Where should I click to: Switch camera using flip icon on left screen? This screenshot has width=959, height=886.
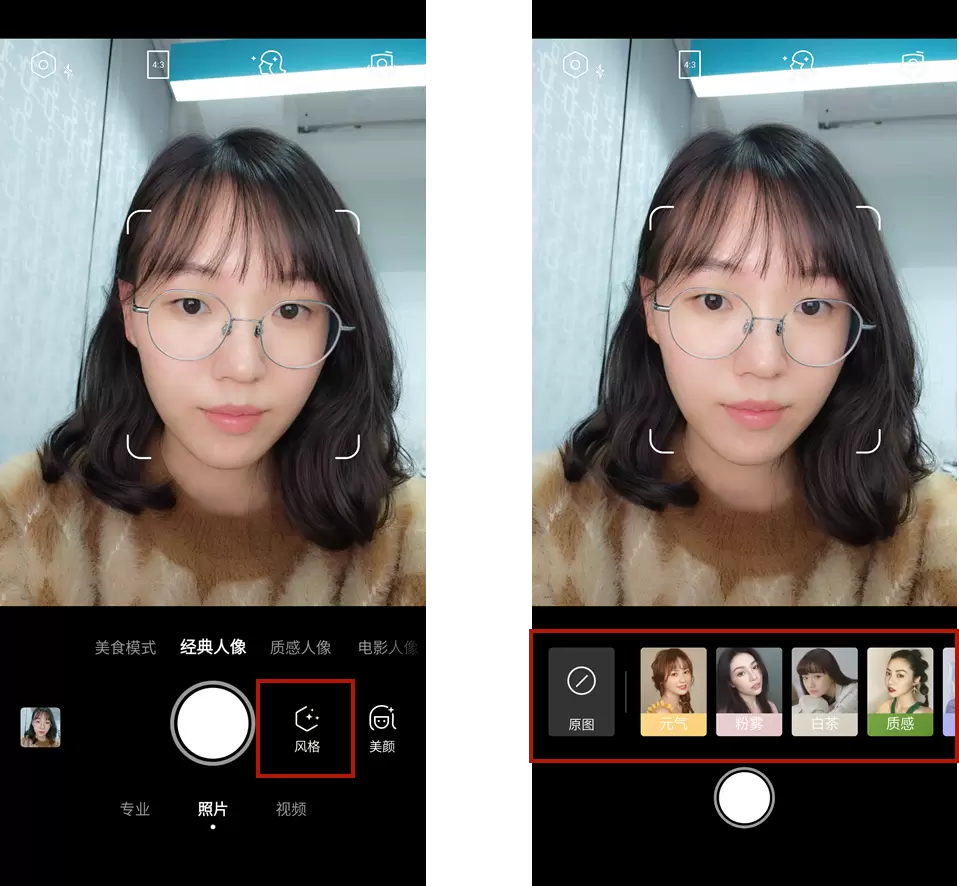(x=381, y=65)
